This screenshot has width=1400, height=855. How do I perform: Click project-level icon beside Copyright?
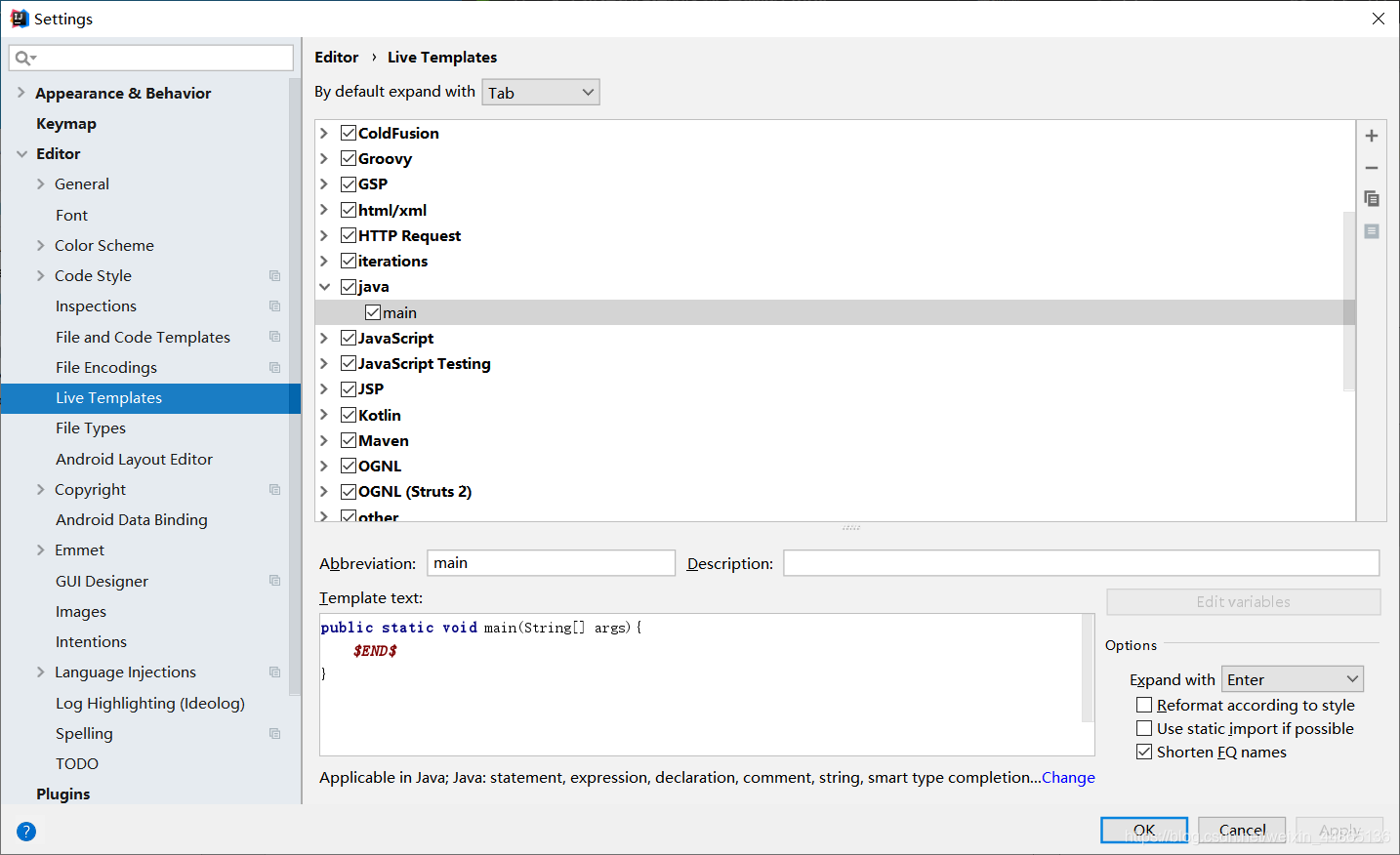[x=275, y=490]
